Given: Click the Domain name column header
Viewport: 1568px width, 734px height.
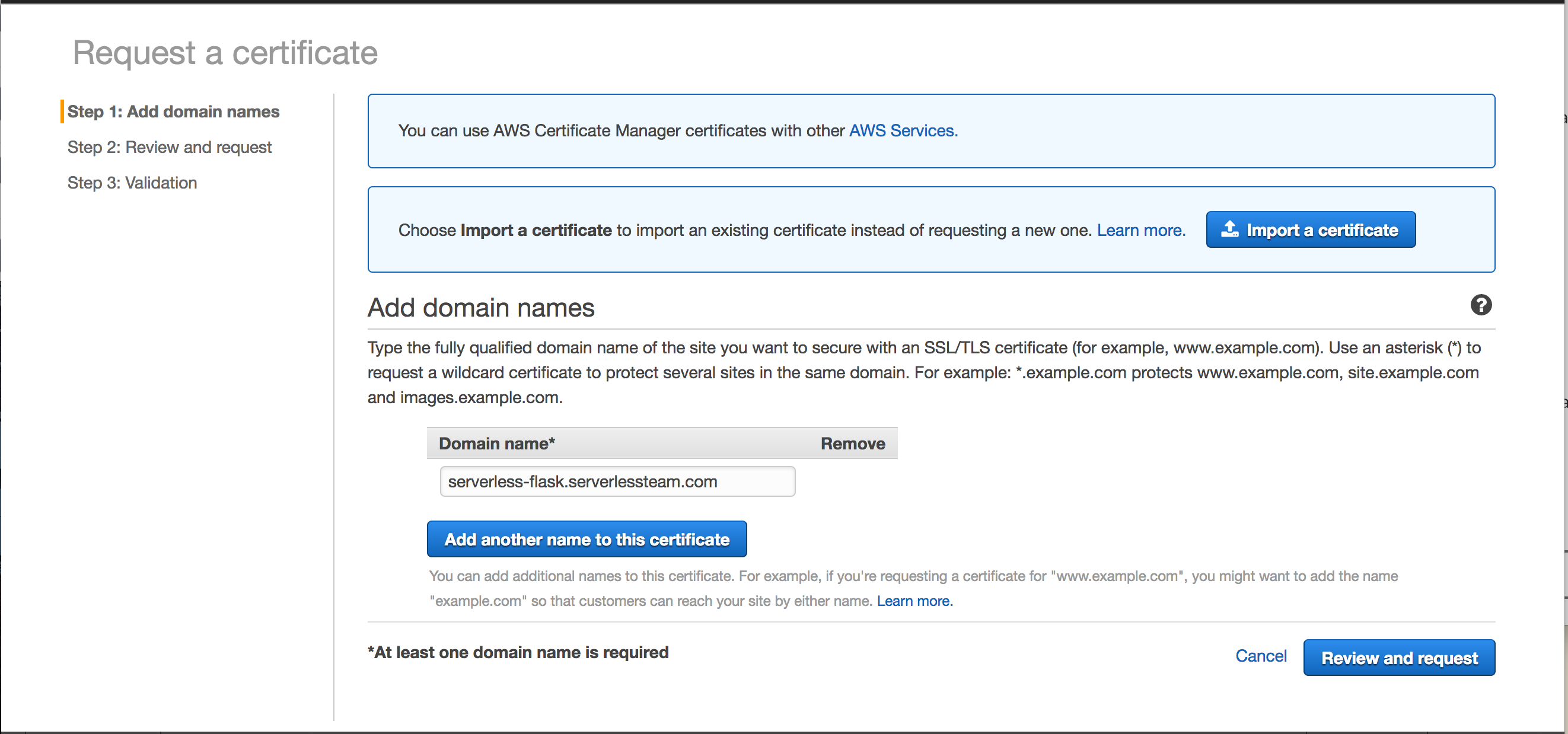Looking at the screenshot, I should [495, 443].
